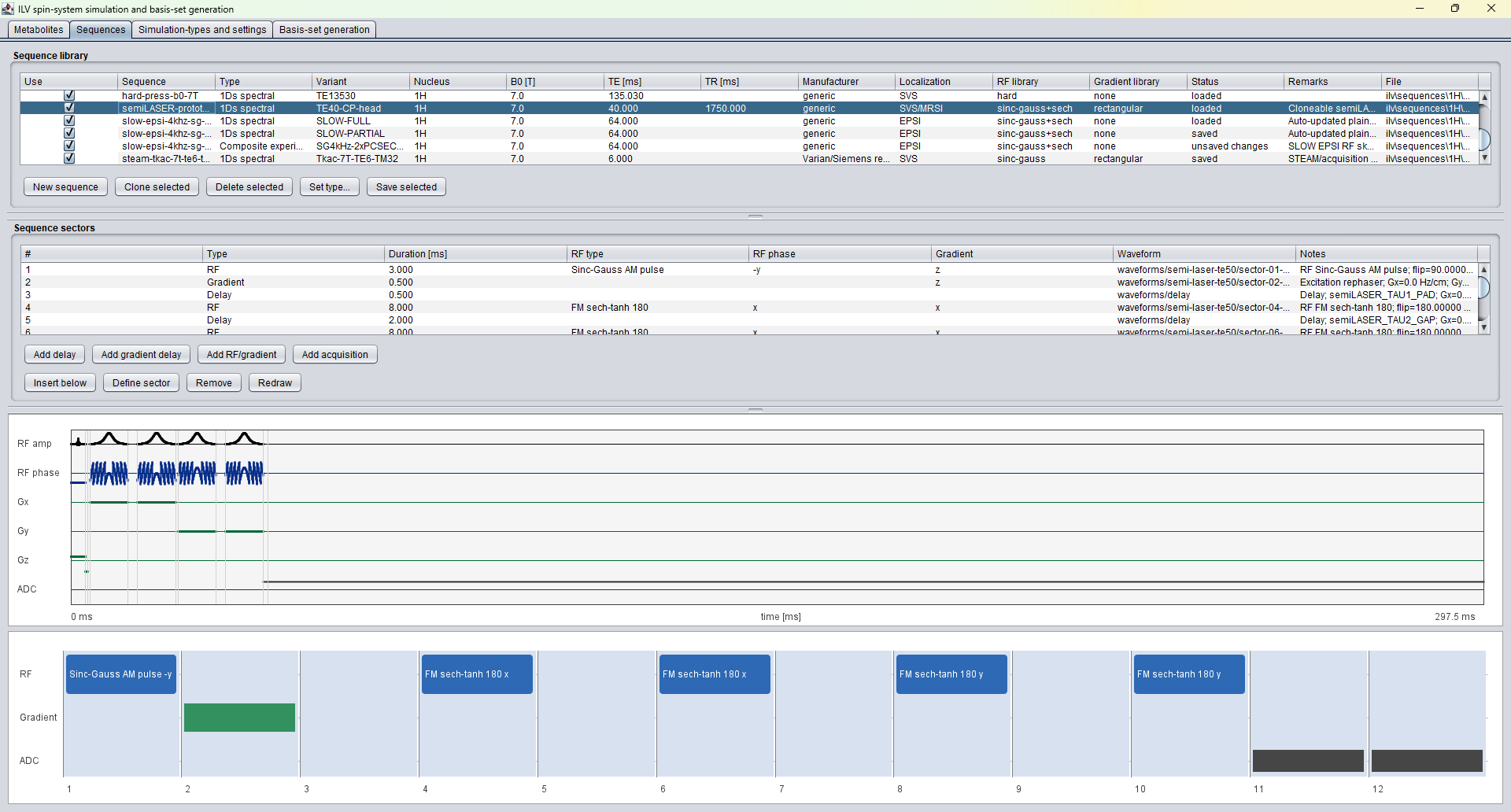Click the 1750.000 TR value cell
The image size is (1511, 812).
click(748, 108)
